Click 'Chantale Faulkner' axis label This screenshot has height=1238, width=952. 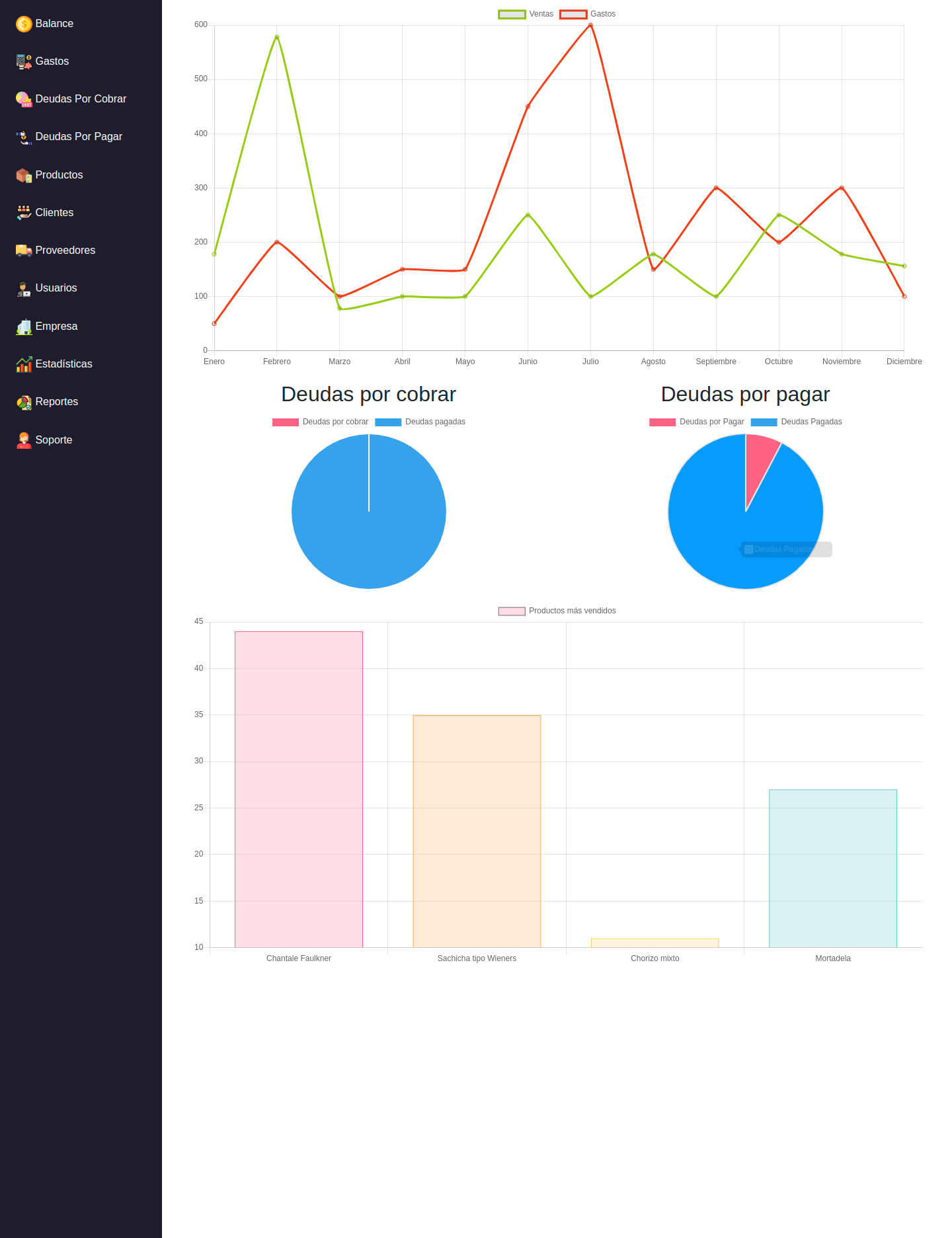coord(299,958)
